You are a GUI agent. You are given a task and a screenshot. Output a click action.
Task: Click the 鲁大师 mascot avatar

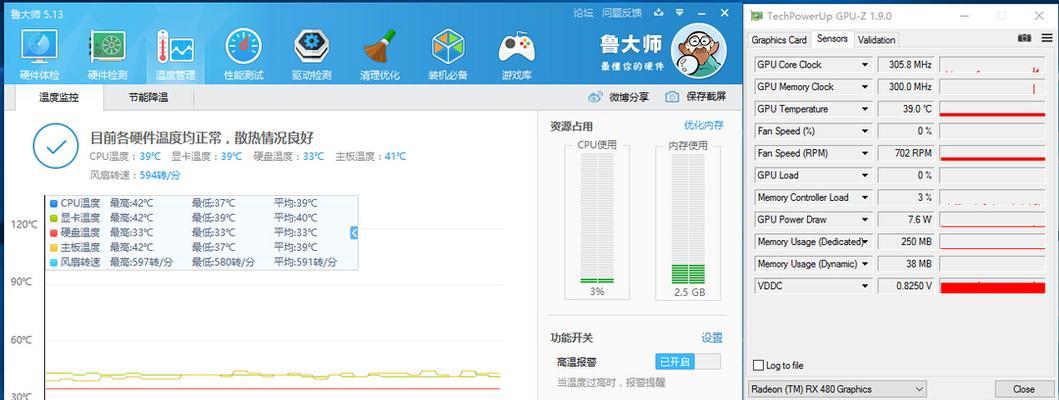point(698,51)
